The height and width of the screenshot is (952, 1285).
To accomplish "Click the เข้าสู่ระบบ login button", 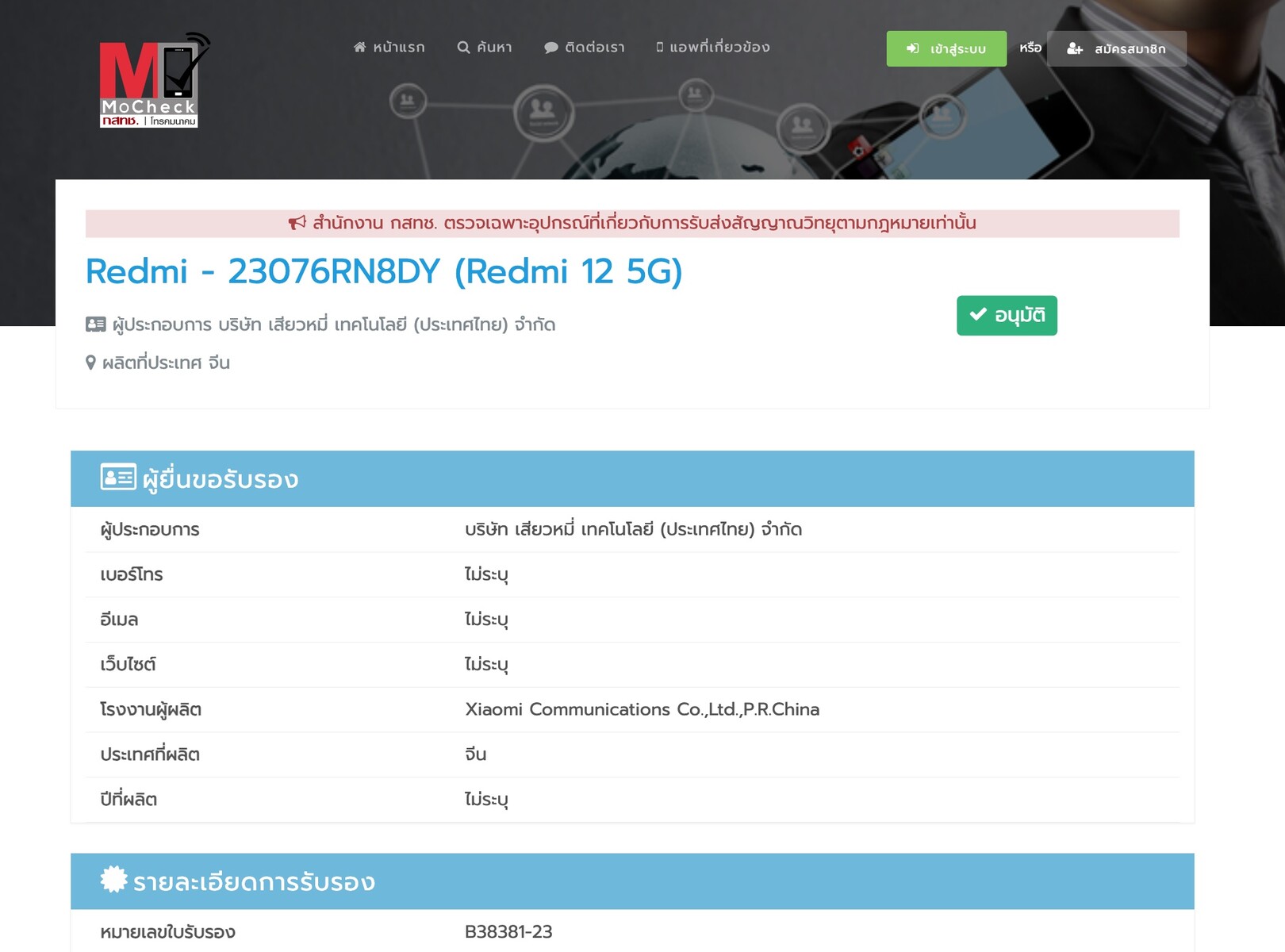I will [946, 48].
